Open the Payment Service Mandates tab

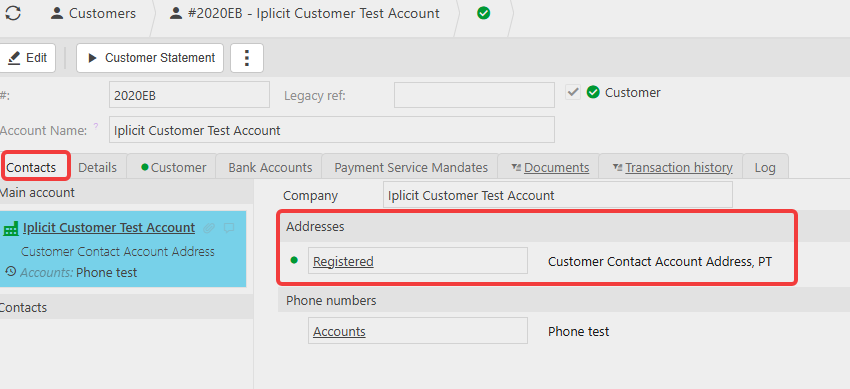411,167
